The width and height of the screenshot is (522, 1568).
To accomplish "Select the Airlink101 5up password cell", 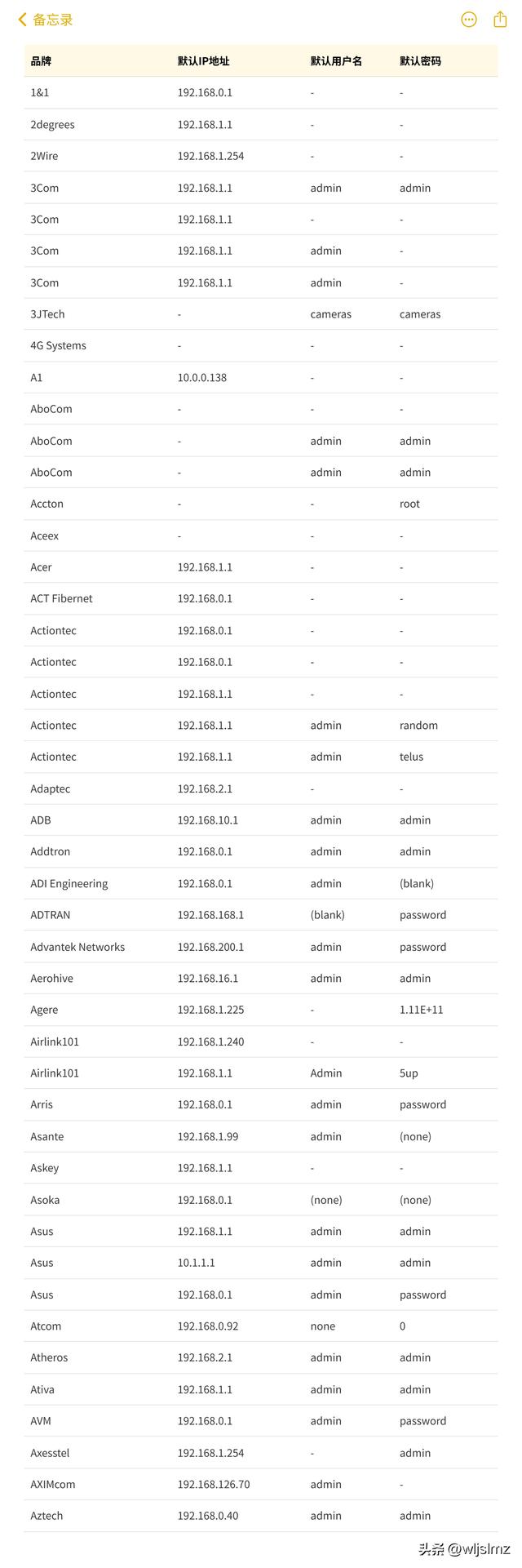I will 409,1073.
